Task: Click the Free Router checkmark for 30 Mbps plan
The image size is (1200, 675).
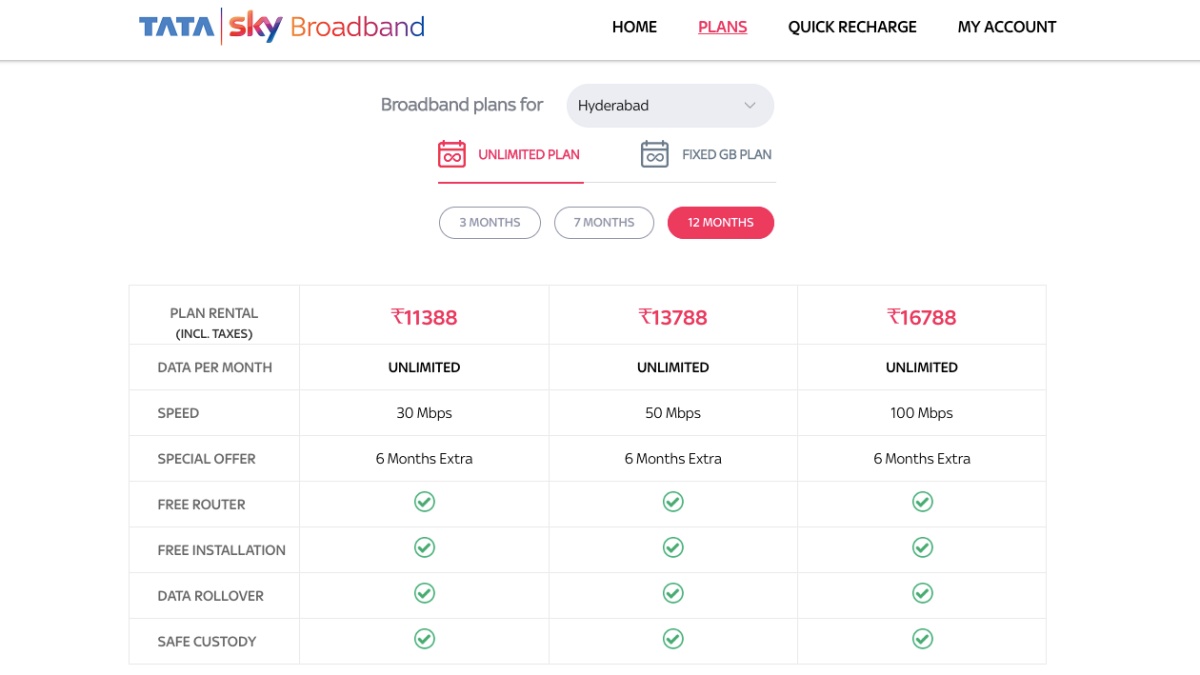Action: [424, 503]
